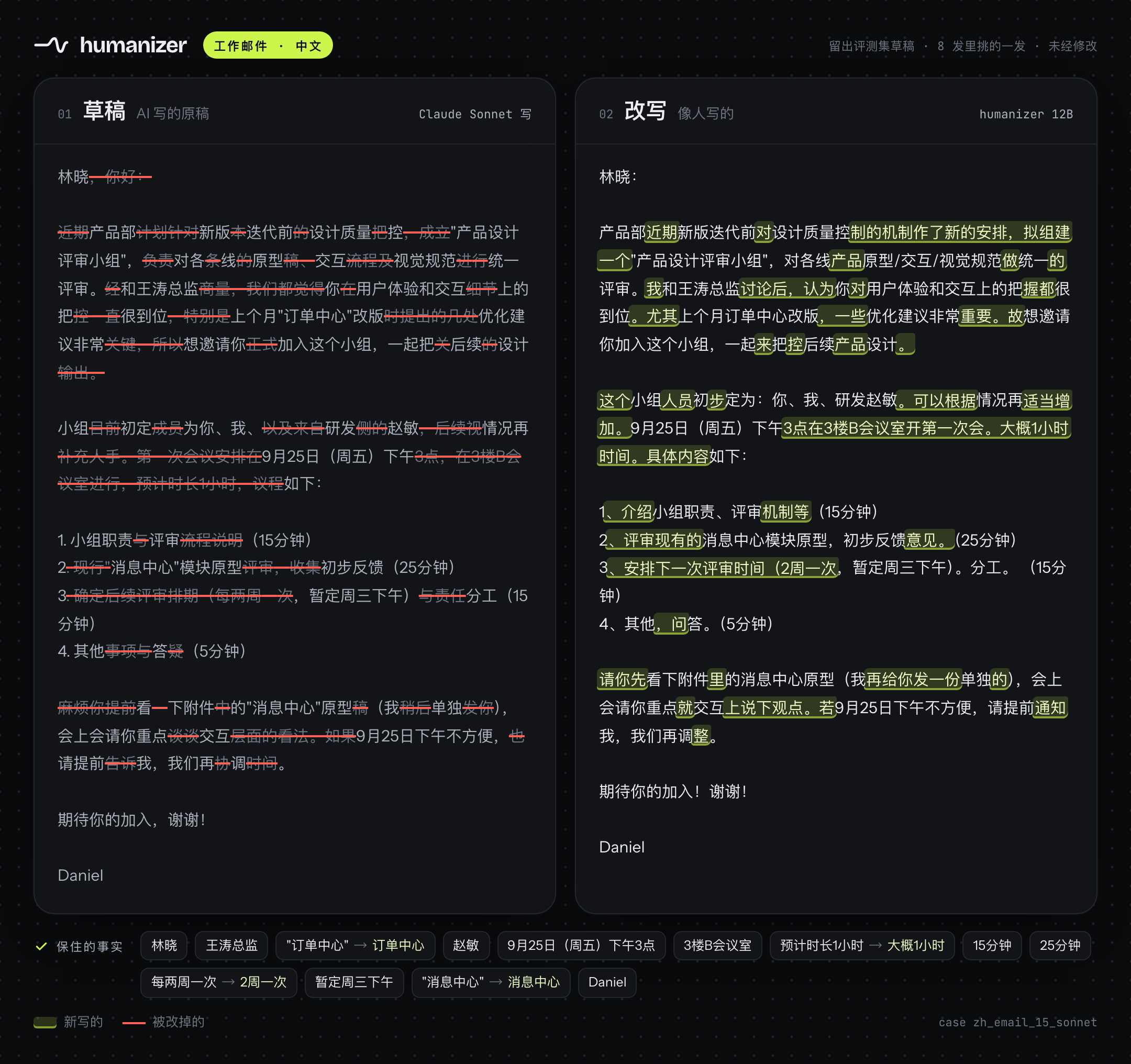
Task: Select the 预计时长1小时 → 大概1小时 chip
Action: click(862, 946)
